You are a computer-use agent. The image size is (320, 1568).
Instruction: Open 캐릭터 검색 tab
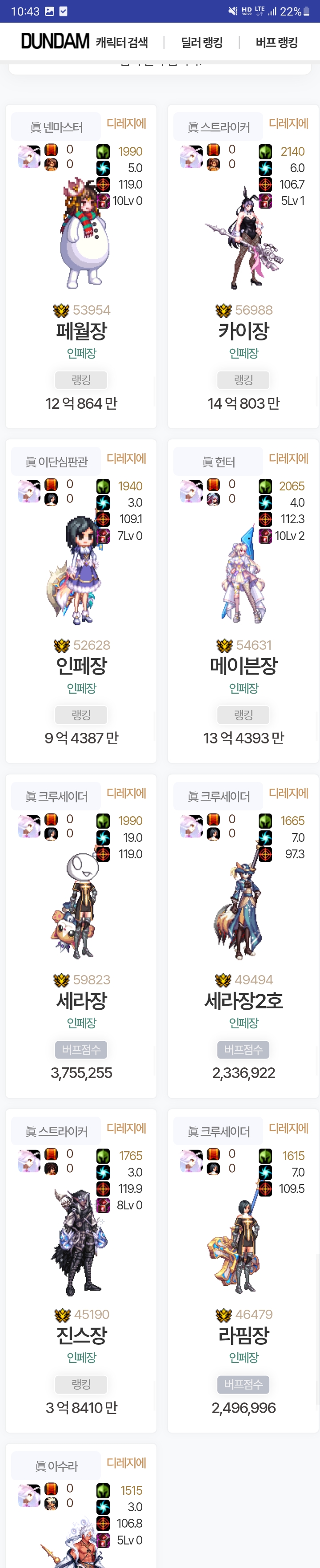(122, 43)
